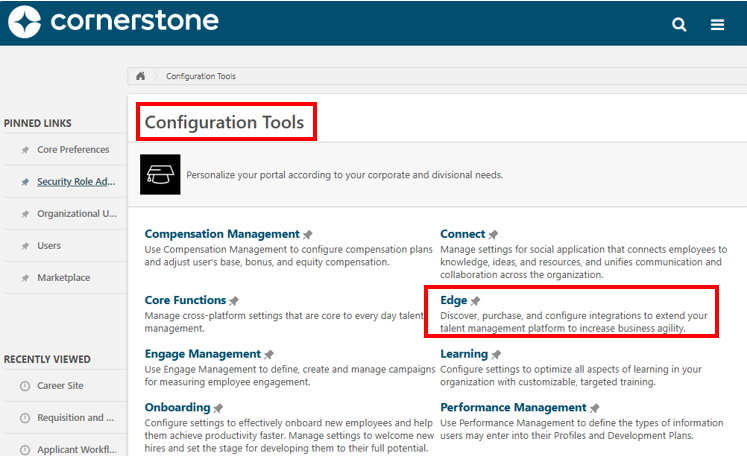Click the graduation cap configuration icon

pyautogui.click(x=160, y=174)
